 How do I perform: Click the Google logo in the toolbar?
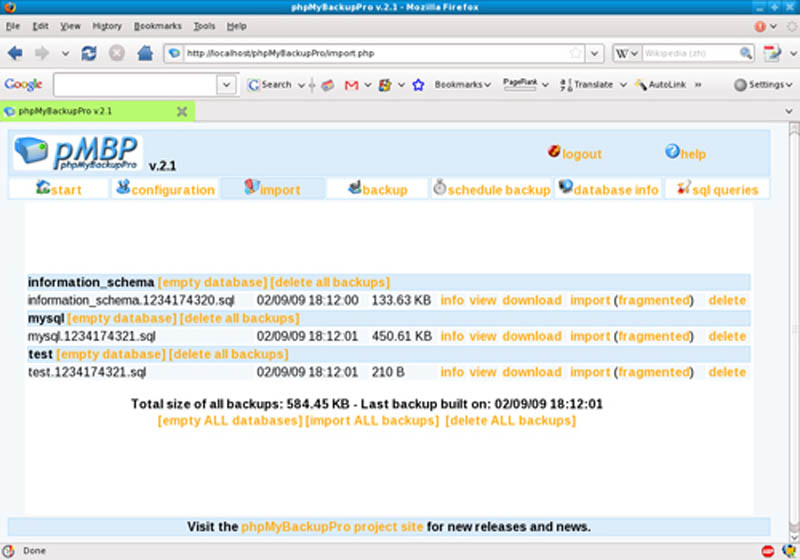tap(23, 84)
